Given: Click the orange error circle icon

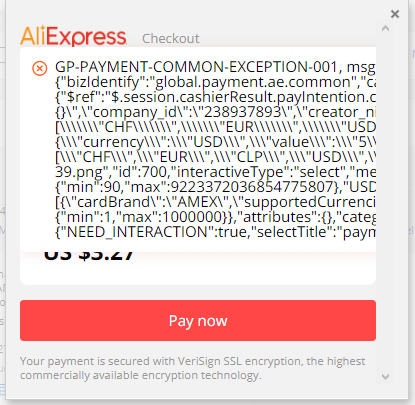Looking at the screenshot, I should pos(40,69).
